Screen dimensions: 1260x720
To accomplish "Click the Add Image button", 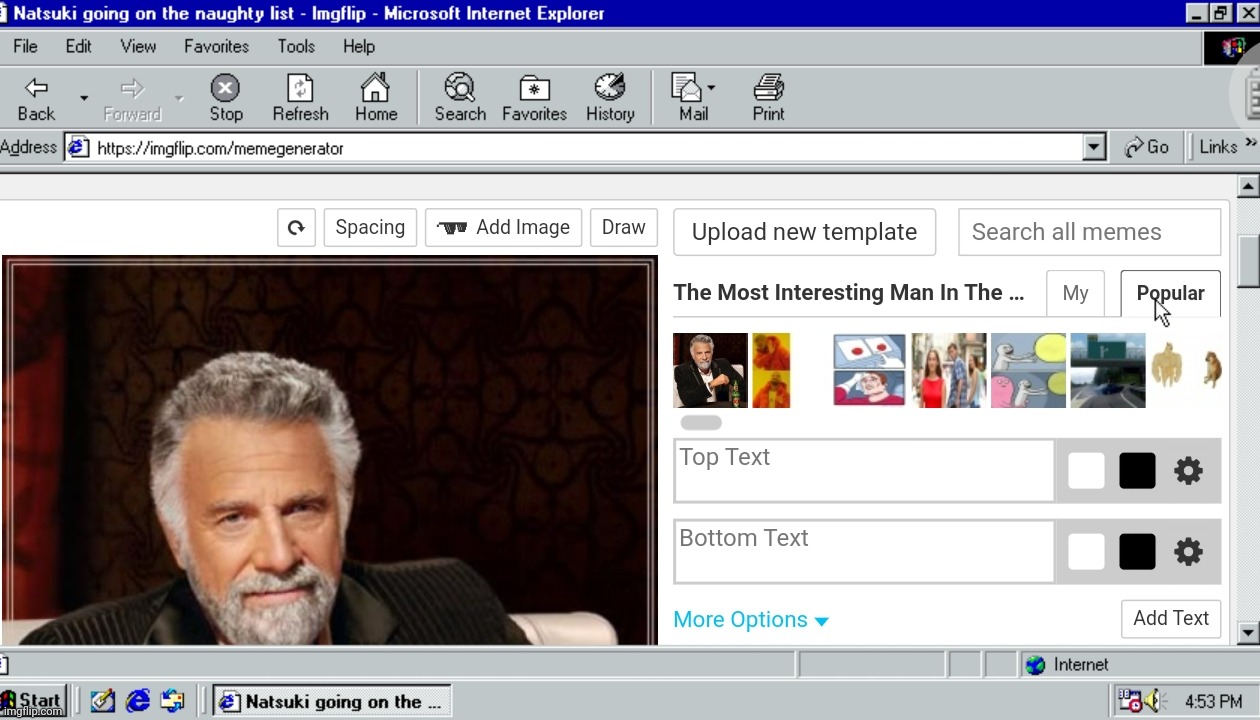I will tap(504, 227).
